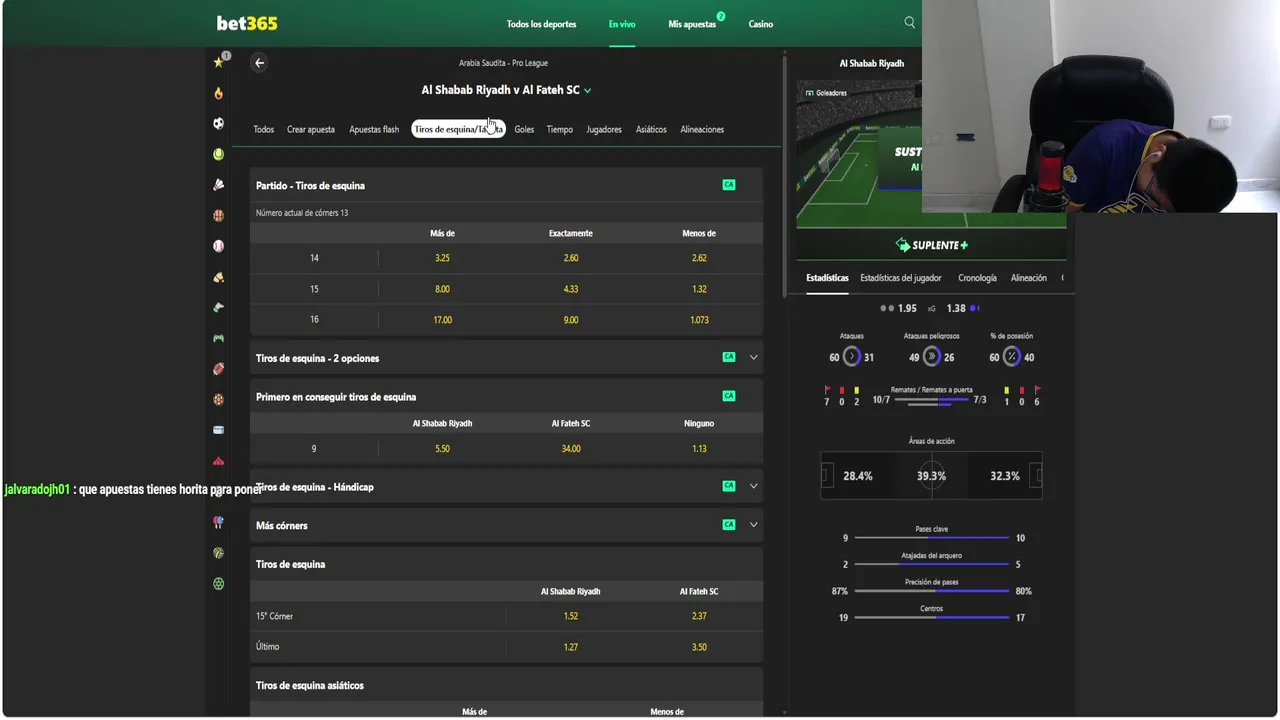
Task: Click the main markets vertical scrollbar
Action: click(x=785, y=175)
